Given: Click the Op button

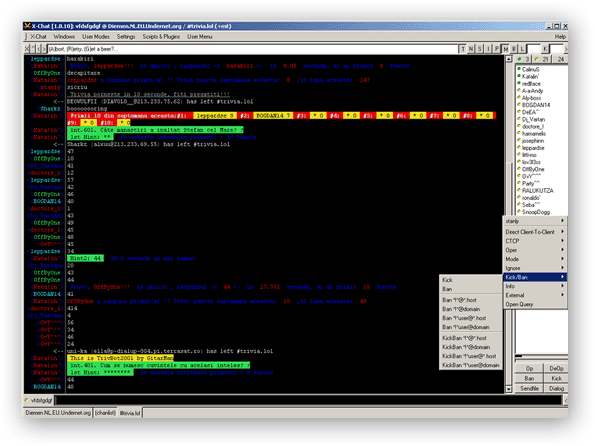Looking at the screenshot, I should 529,368.
